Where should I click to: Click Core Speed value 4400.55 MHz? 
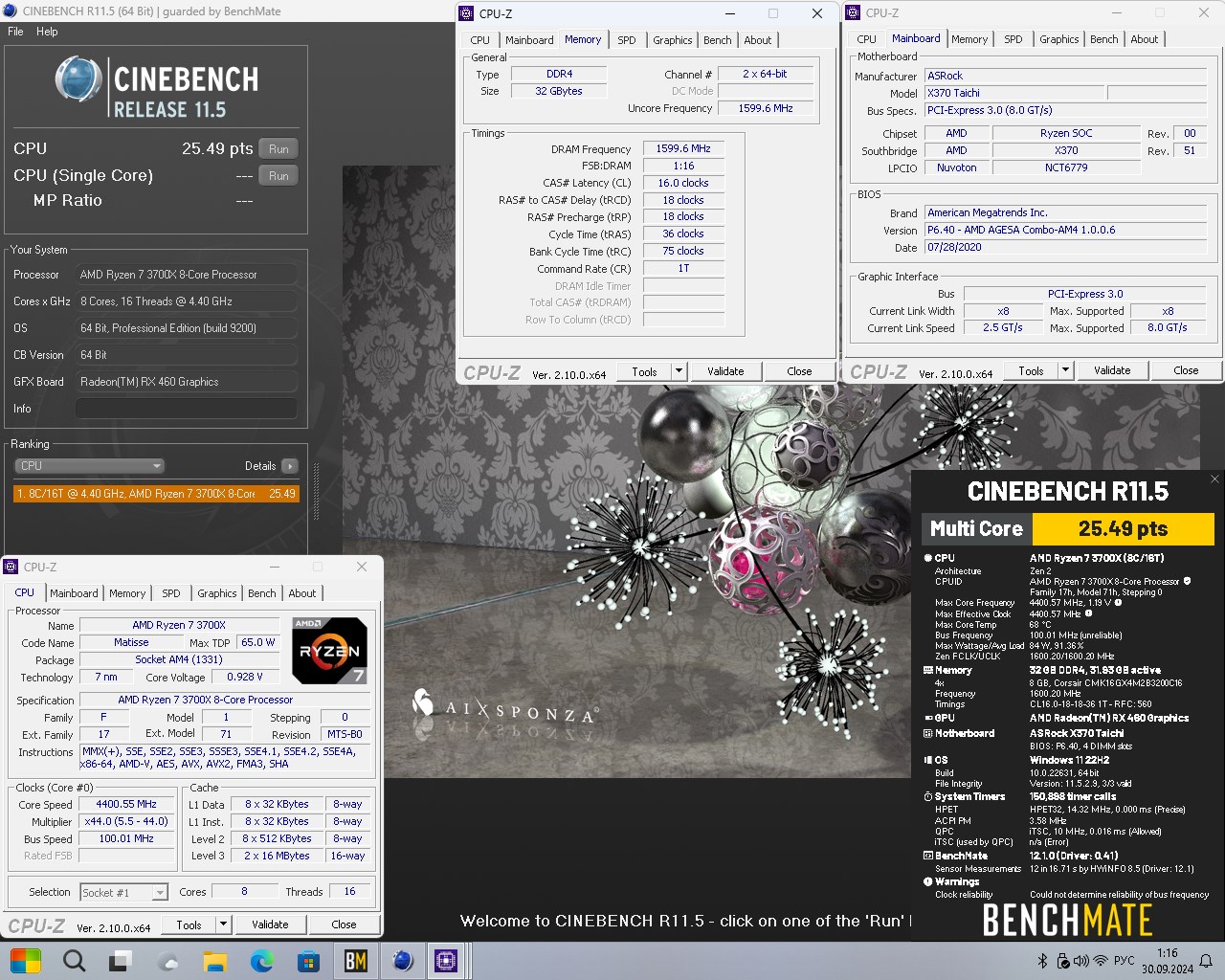tap(126, 805)
